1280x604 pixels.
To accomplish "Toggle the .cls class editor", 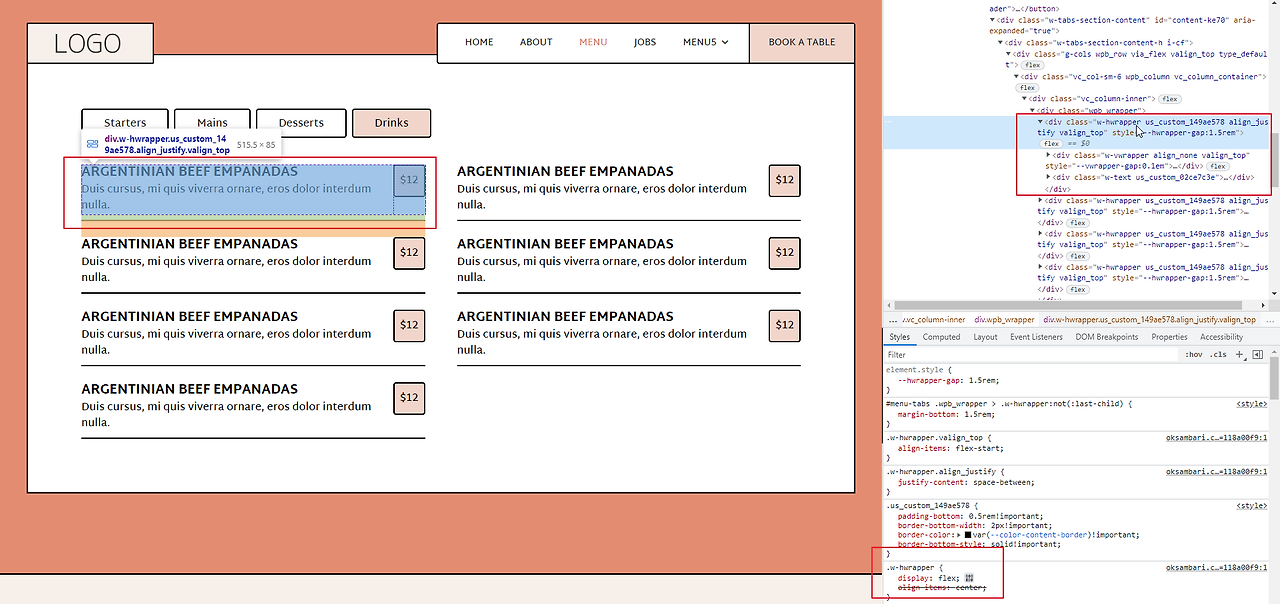I will point(1218,354).
